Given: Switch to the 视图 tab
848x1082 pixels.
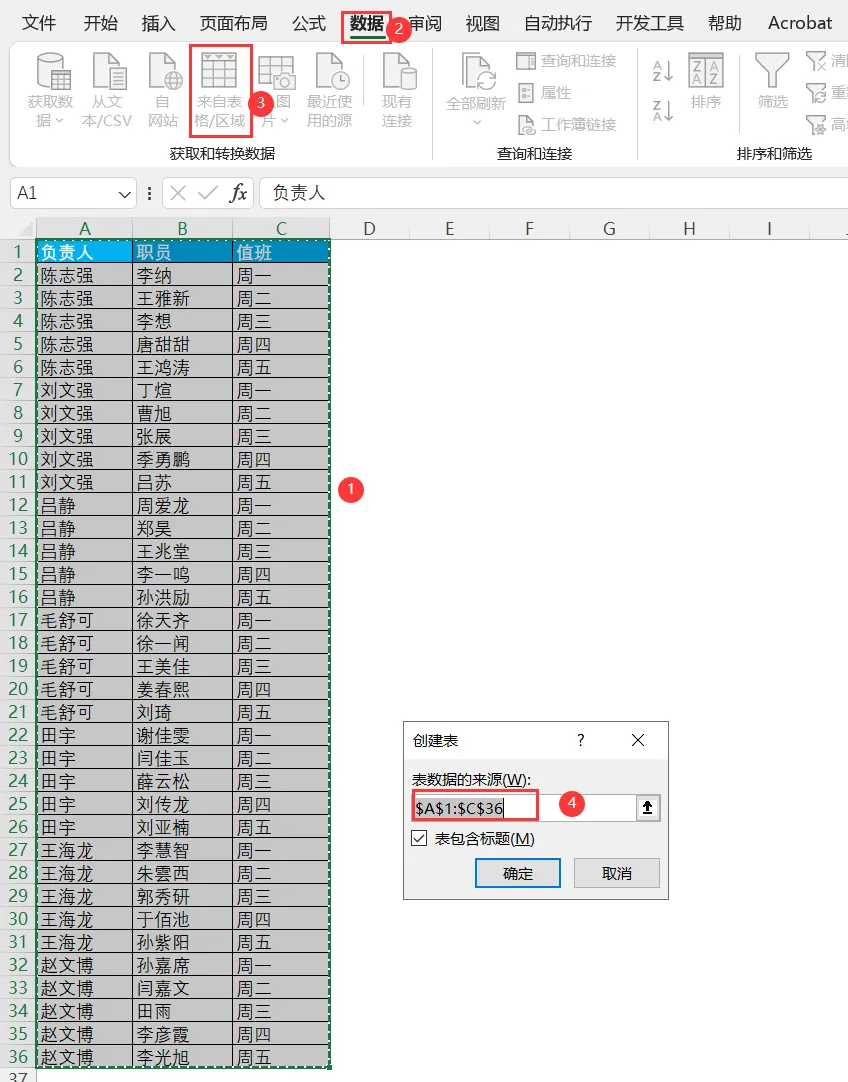Looking at the screenshot, I should point(482,23).
